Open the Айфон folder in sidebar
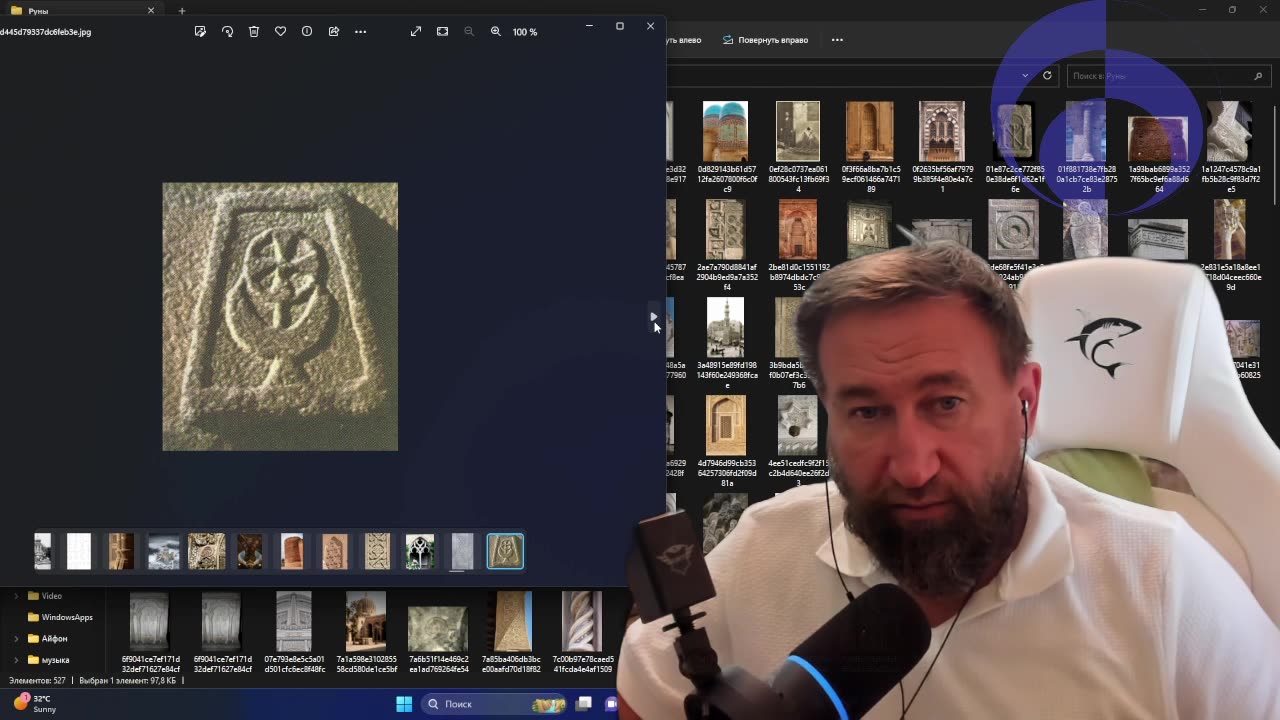The width and height of the screenshot is (1280, 720). click(x=48, y=638)
